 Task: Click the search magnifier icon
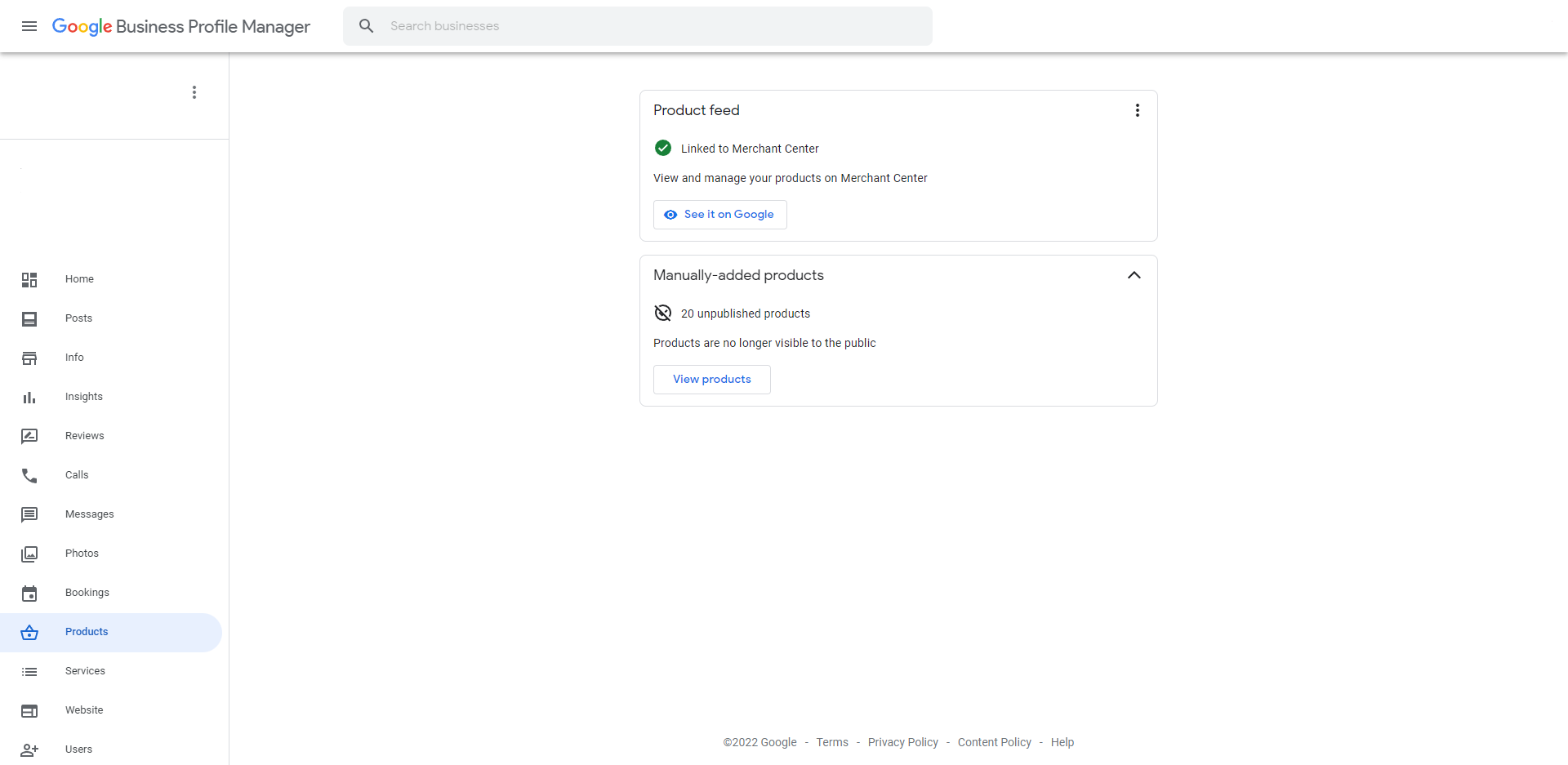pos(367,26)
